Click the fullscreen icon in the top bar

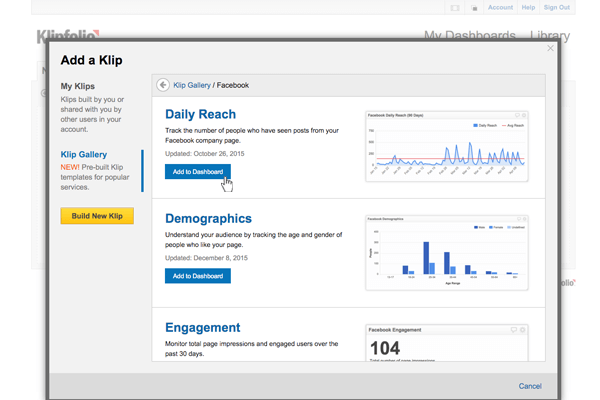pos(454,8)
